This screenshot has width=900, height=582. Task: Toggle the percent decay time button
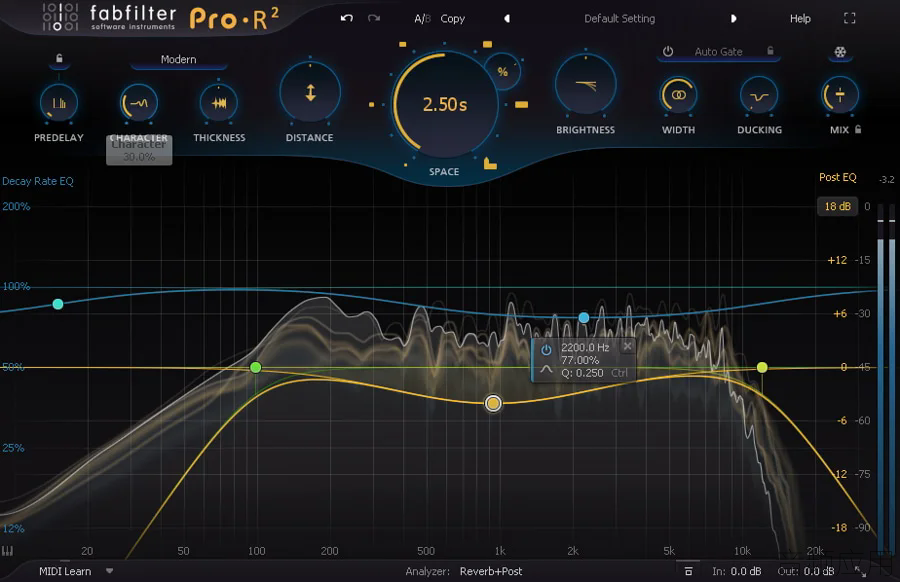[x=503, y=72]
